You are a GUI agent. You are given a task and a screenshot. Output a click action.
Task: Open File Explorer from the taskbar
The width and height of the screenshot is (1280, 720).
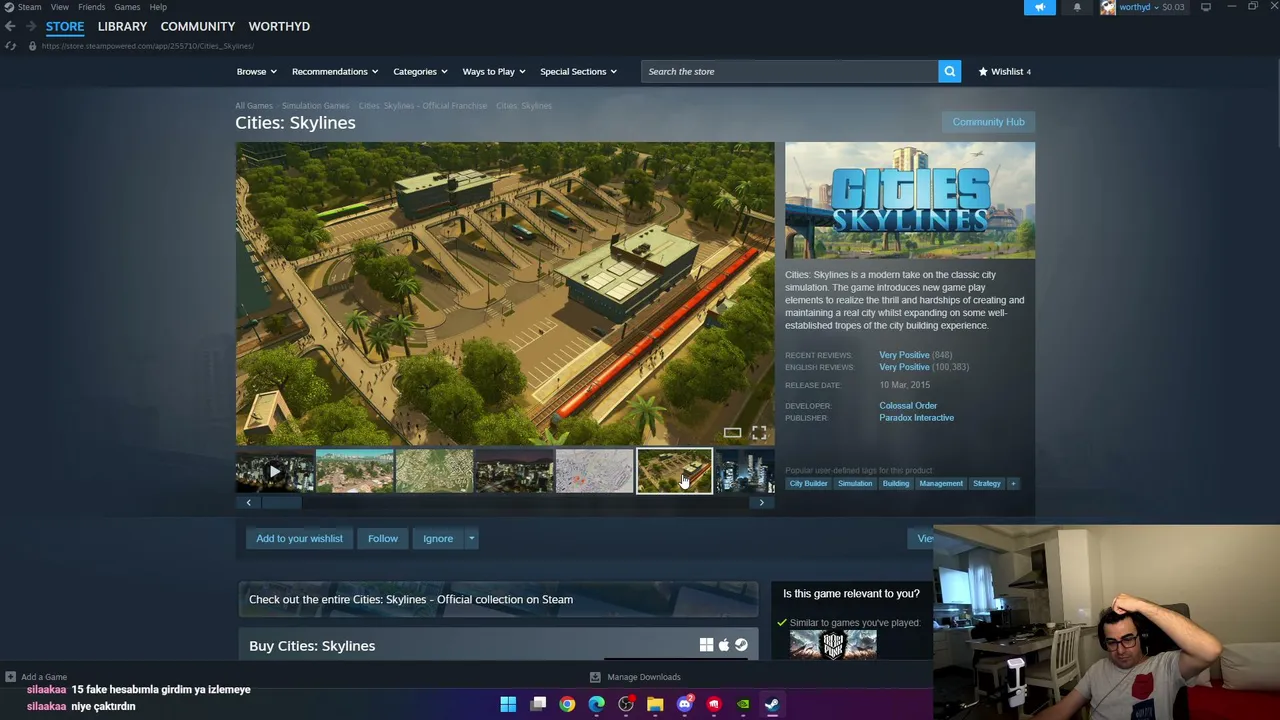[655, 704]
